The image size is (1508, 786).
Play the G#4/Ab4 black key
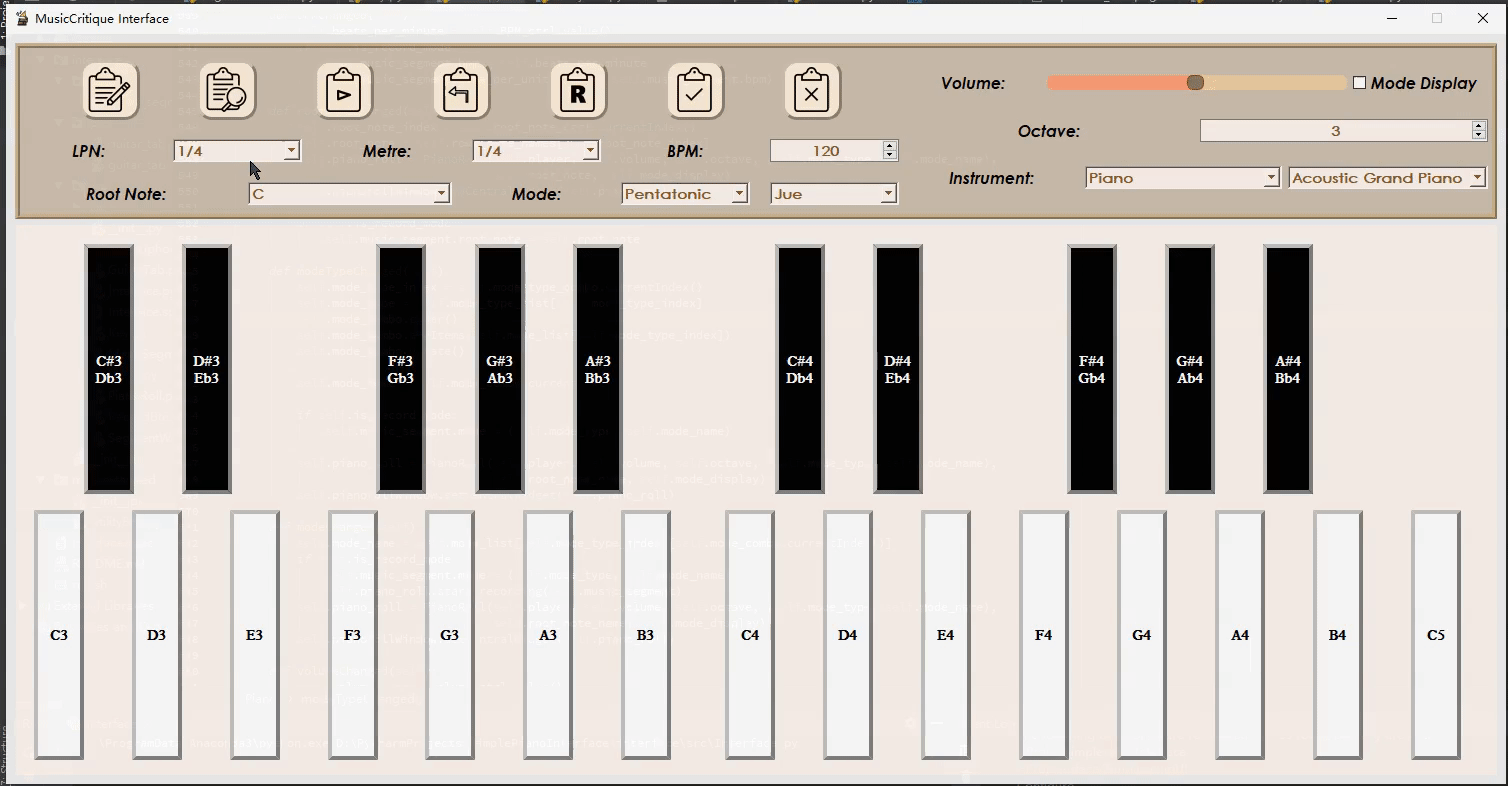tap(1190, 369)
